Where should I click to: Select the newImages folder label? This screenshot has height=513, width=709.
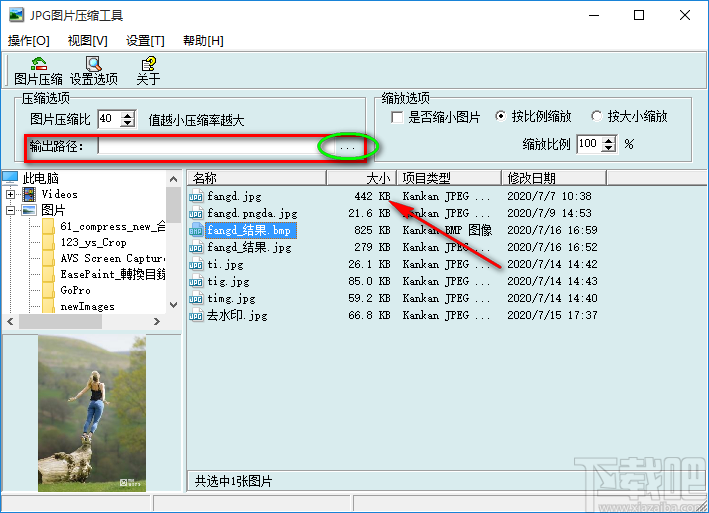tap(88, 306)
